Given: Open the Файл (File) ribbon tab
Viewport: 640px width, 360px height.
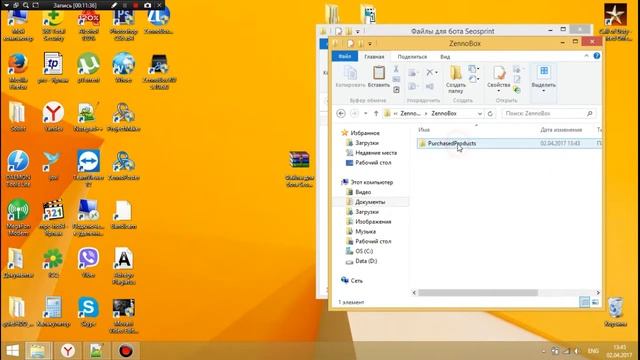Looking at the screenshot, I should point(344,56).
